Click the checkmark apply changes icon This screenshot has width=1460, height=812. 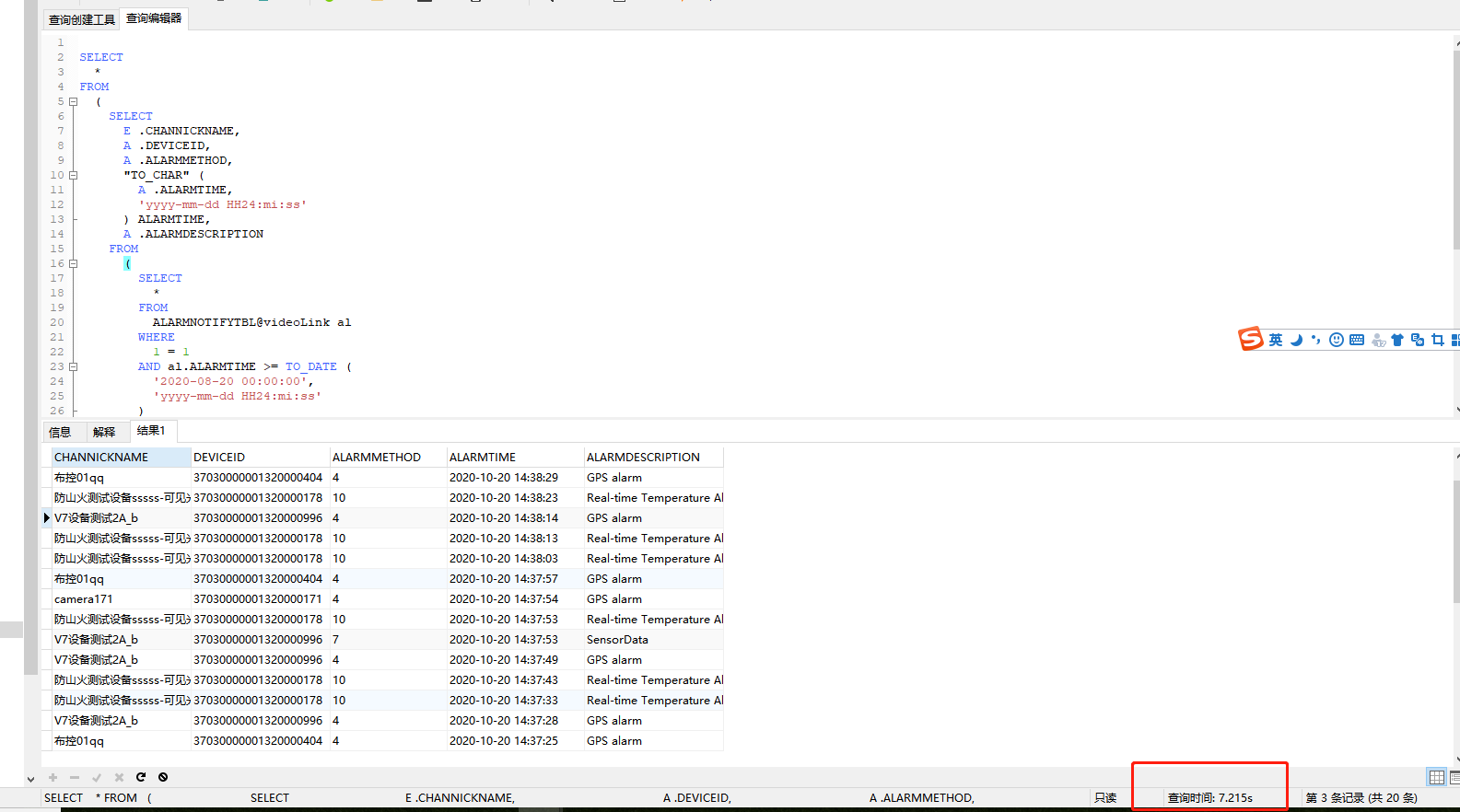[97, 777]
